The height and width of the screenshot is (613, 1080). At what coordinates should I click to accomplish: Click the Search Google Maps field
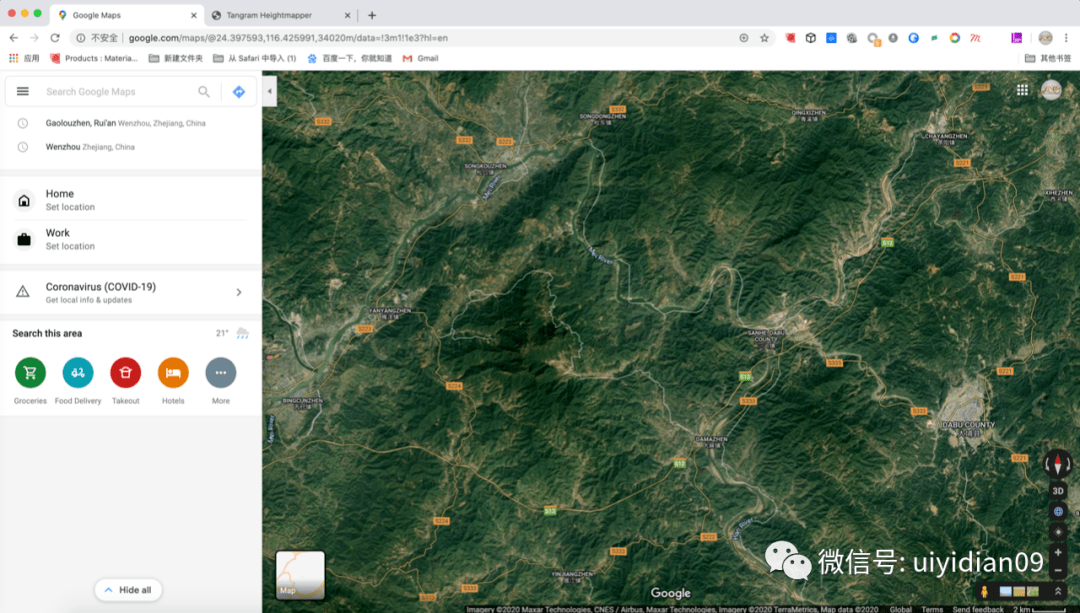point(110,91)
